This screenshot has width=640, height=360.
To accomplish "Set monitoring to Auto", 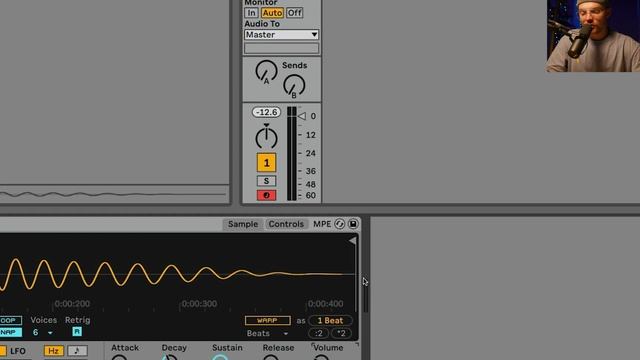I will pos(272,13).
